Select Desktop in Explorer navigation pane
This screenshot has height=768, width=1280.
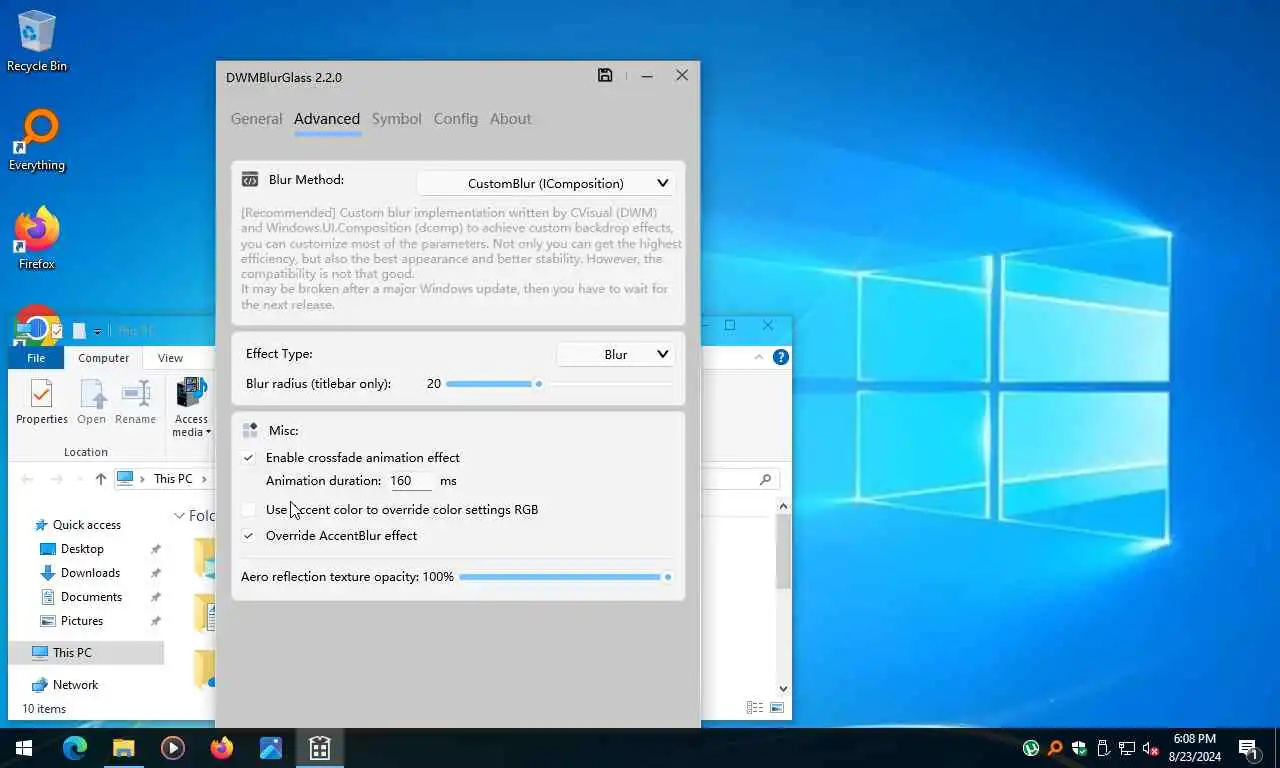(72, 549)
